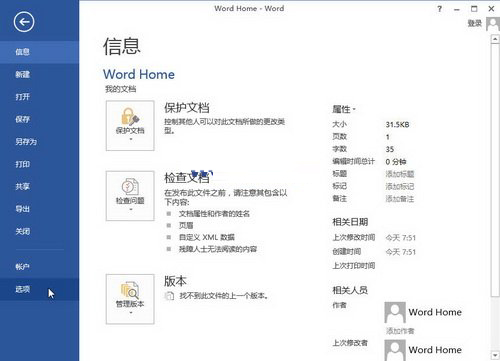Image resolution: width=500 pixels, height=361 pixels.
Task: Click 添加标题 field to add a title
Action: click(400, 174)
